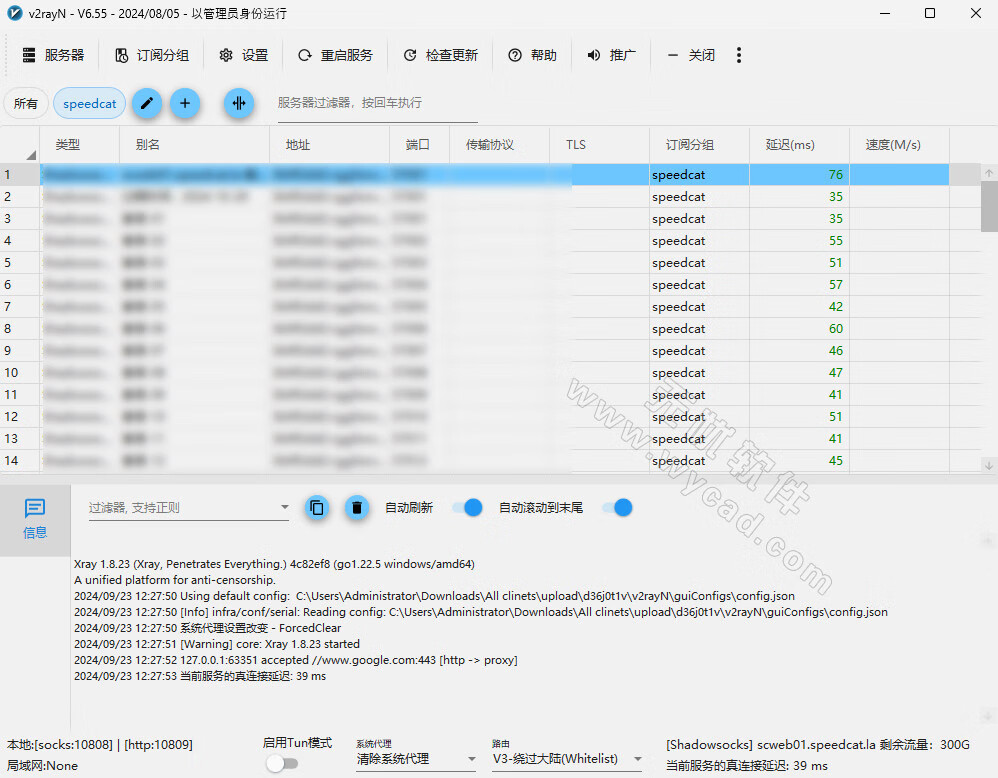This screenshot has height=778, width=998.
Task: Open the log filter dropdown arrow
Action: (285, 507)
